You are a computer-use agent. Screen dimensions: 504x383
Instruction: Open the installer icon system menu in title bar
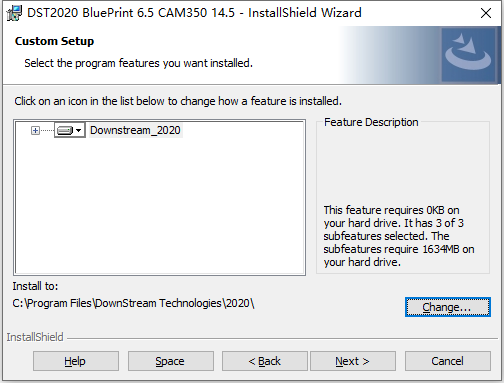coord(14,13)
